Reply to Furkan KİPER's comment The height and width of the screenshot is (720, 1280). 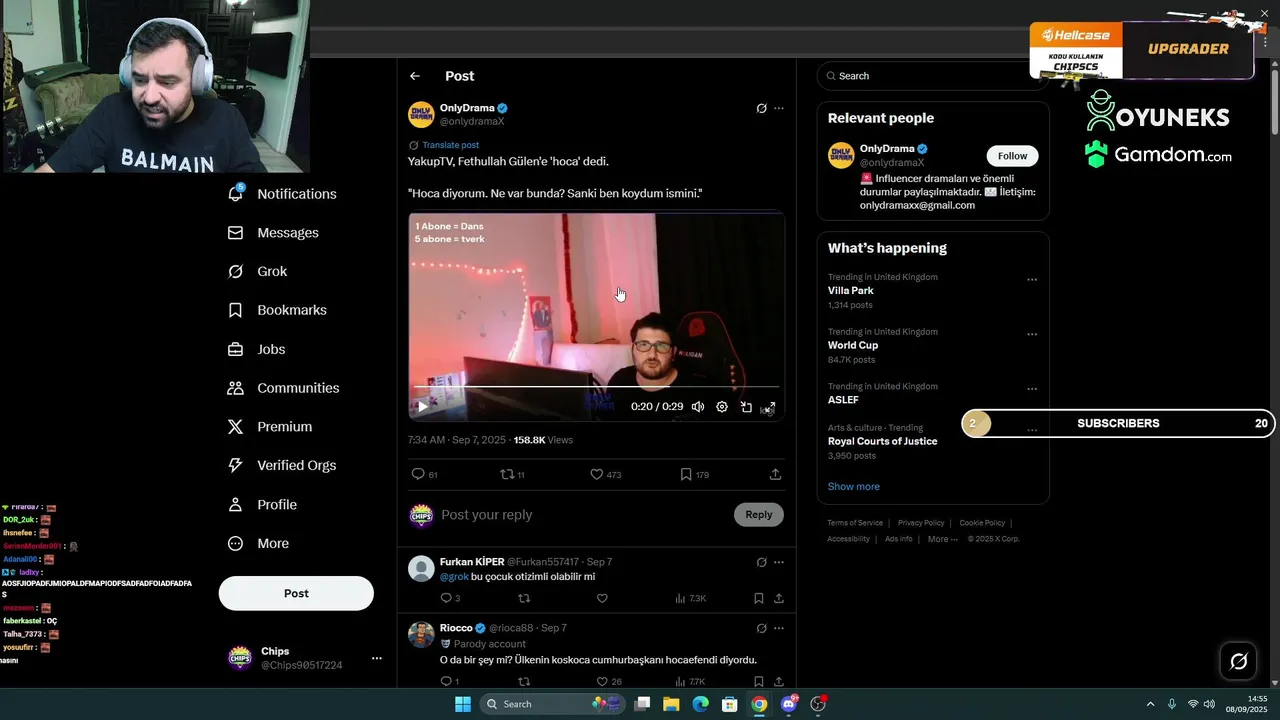(x=447, y=598)
